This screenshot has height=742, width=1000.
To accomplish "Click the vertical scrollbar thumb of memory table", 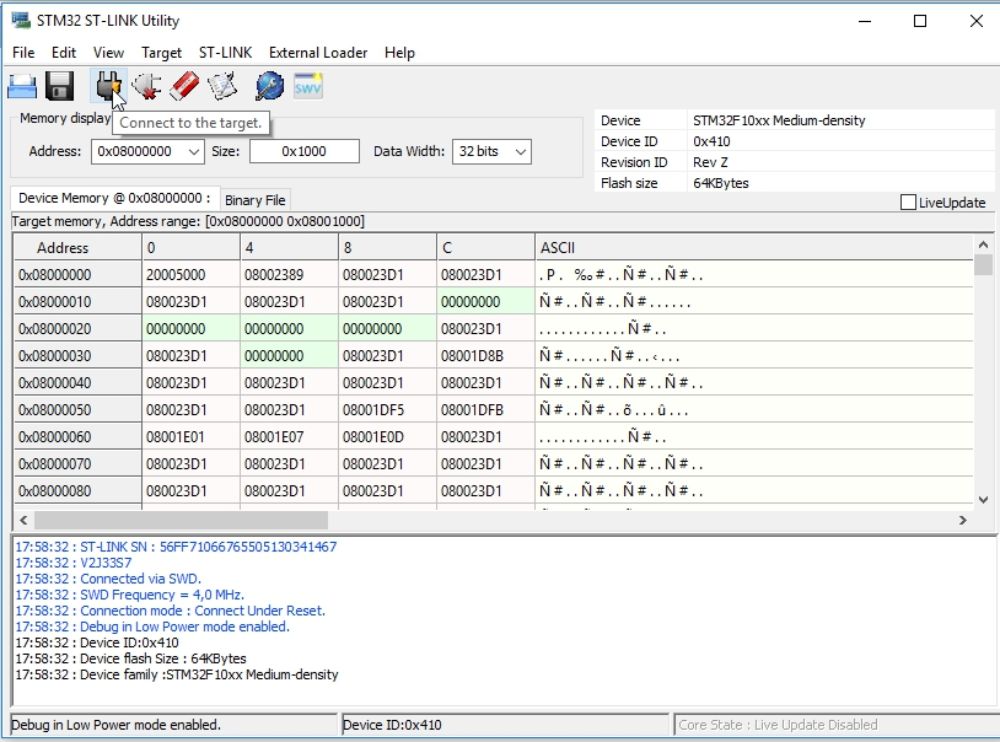I will pos(983,264).
